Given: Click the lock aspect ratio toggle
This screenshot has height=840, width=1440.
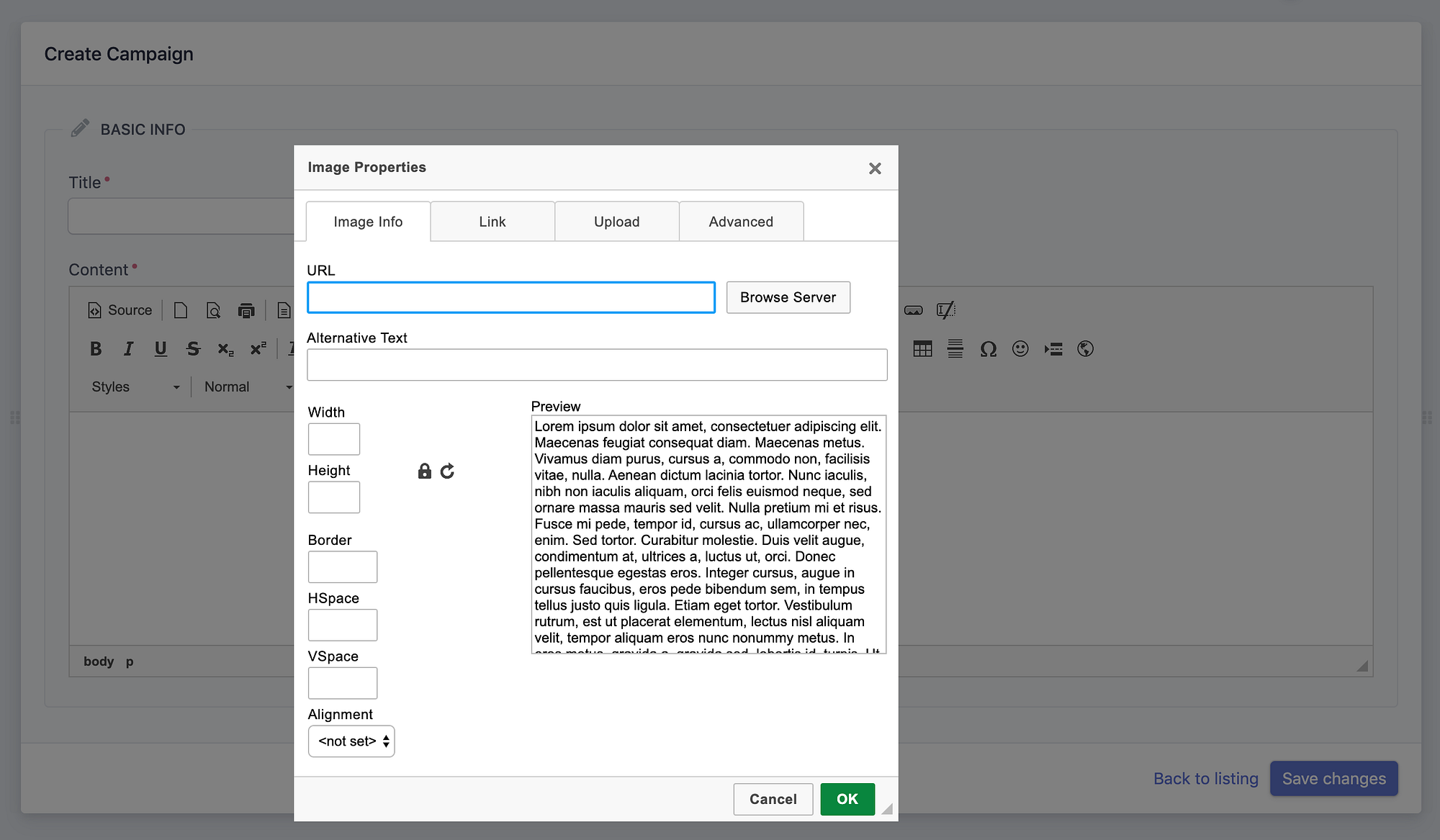Looking at the screenshot, I should point(424,471).
